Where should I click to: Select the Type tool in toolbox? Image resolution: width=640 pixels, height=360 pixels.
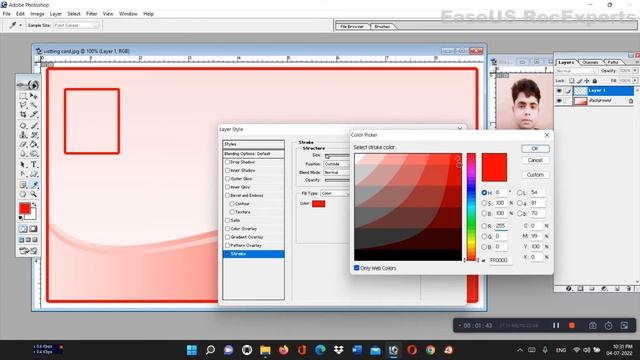[34, 164]
